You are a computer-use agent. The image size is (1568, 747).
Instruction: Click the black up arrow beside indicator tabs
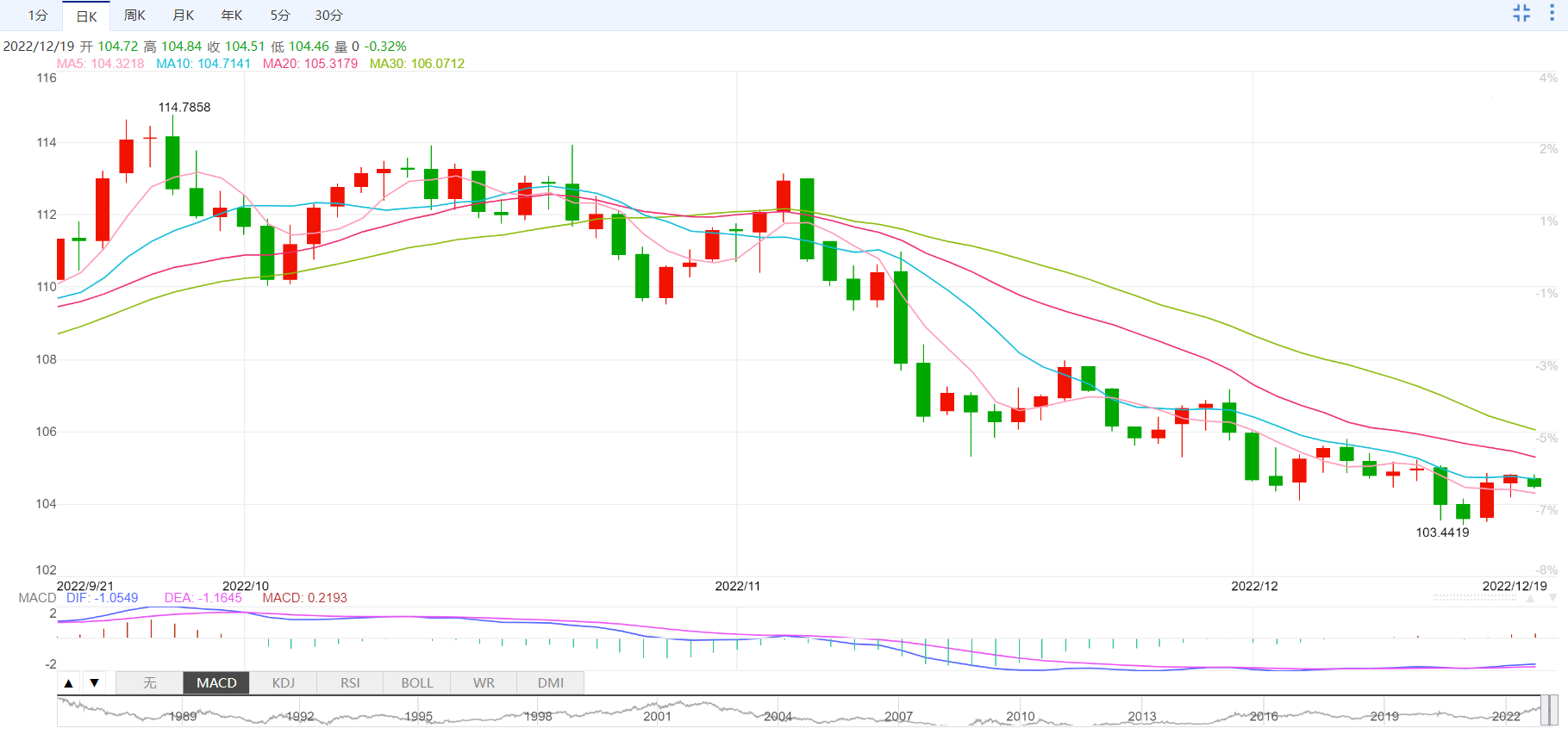pyautogui.click(x=69, y=683)
